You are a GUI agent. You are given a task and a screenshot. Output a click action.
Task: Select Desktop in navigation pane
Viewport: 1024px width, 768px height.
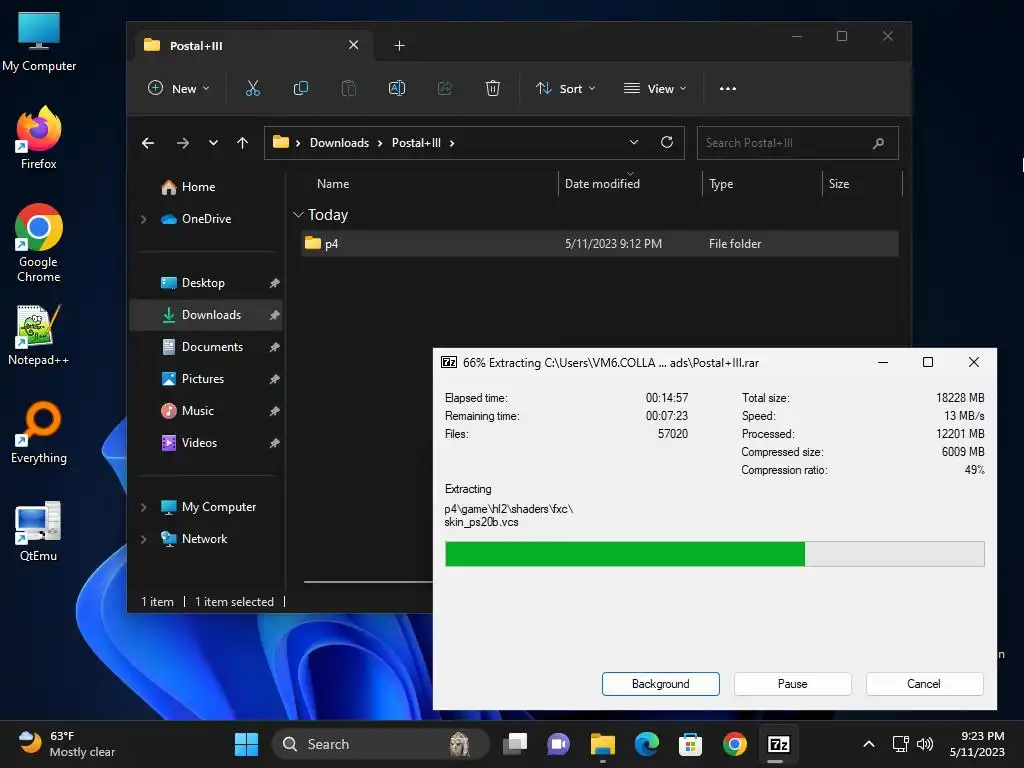[x=206, y=283]
